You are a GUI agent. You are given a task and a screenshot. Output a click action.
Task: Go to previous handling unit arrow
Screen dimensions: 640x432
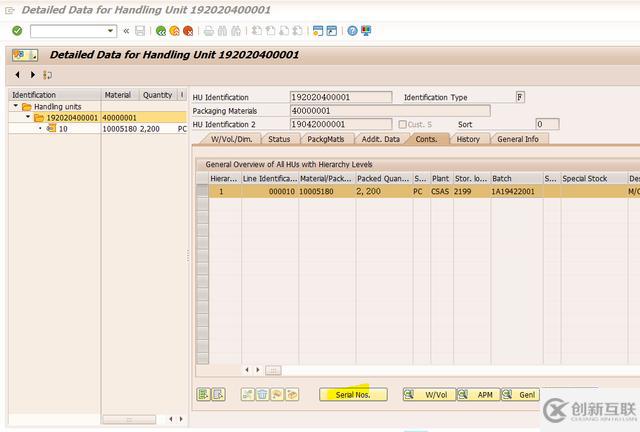click(x=18, y=75)
